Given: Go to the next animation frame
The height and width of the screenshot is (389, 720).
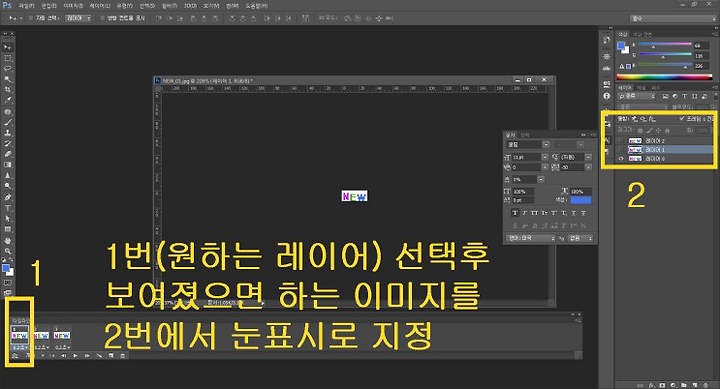Looking at the screenshot, I should (87, 355).
